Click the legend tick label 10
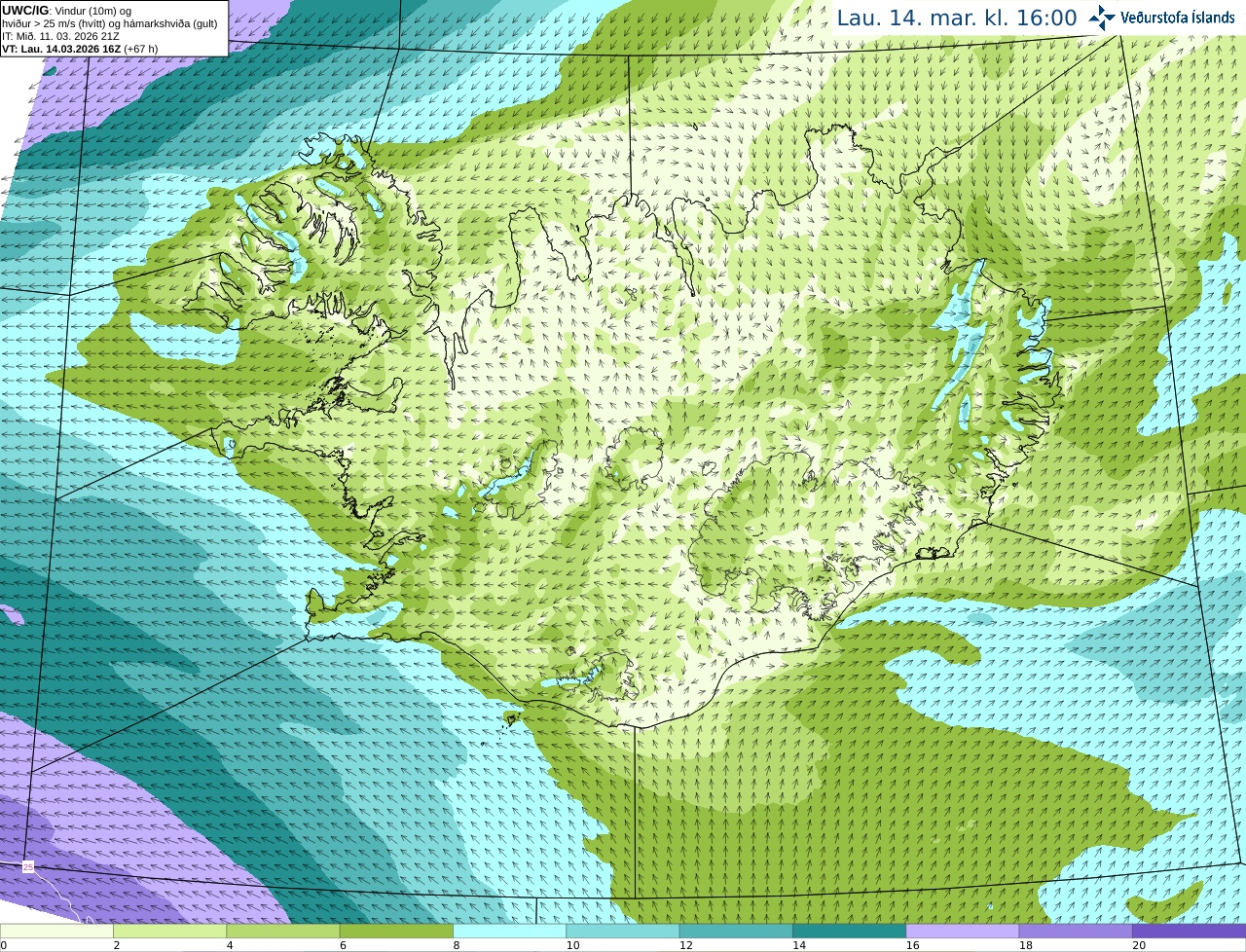 pyautogui.click(x=572, y=945)
